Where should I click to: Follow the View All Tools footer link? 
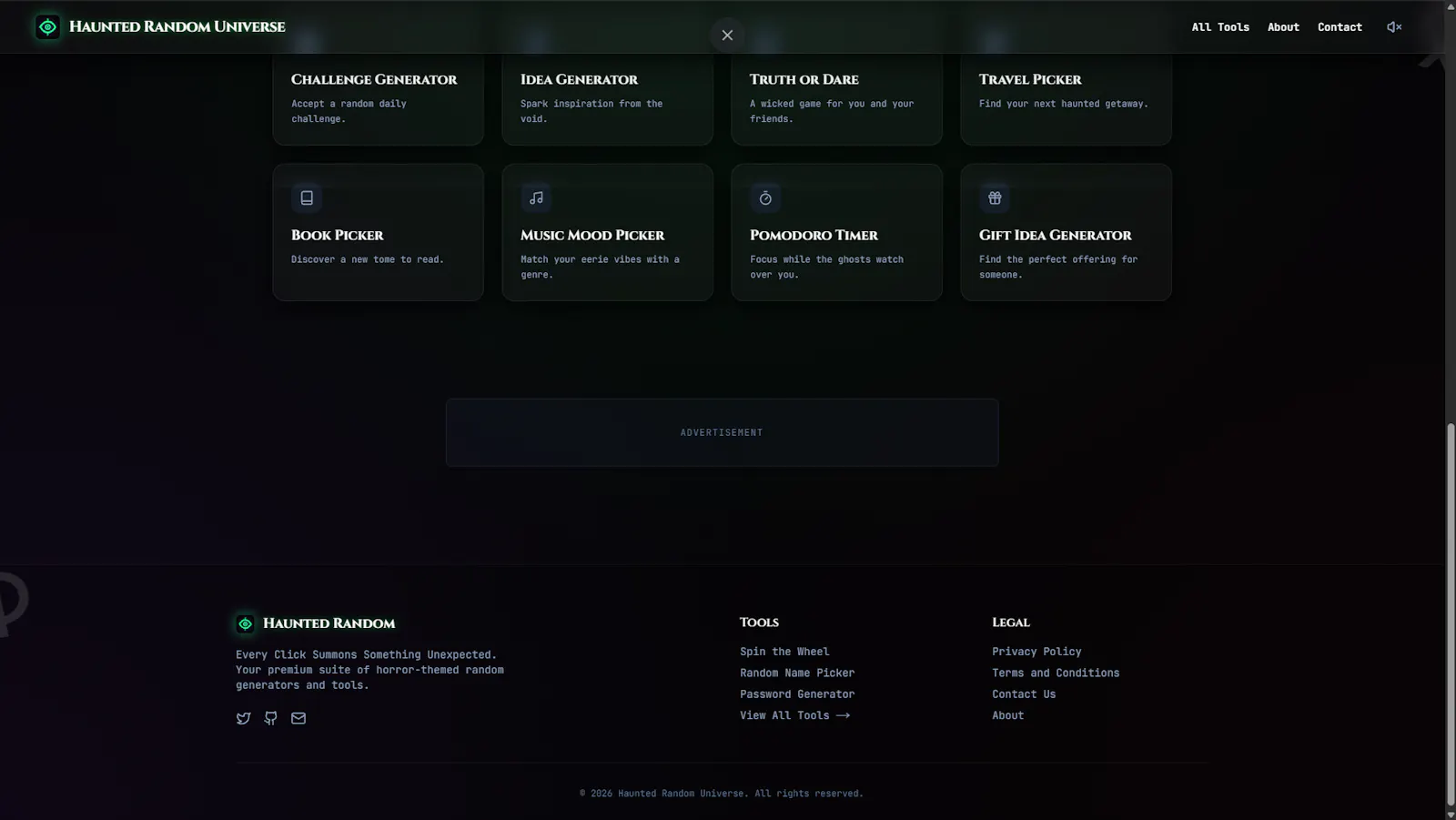point(794,715)
